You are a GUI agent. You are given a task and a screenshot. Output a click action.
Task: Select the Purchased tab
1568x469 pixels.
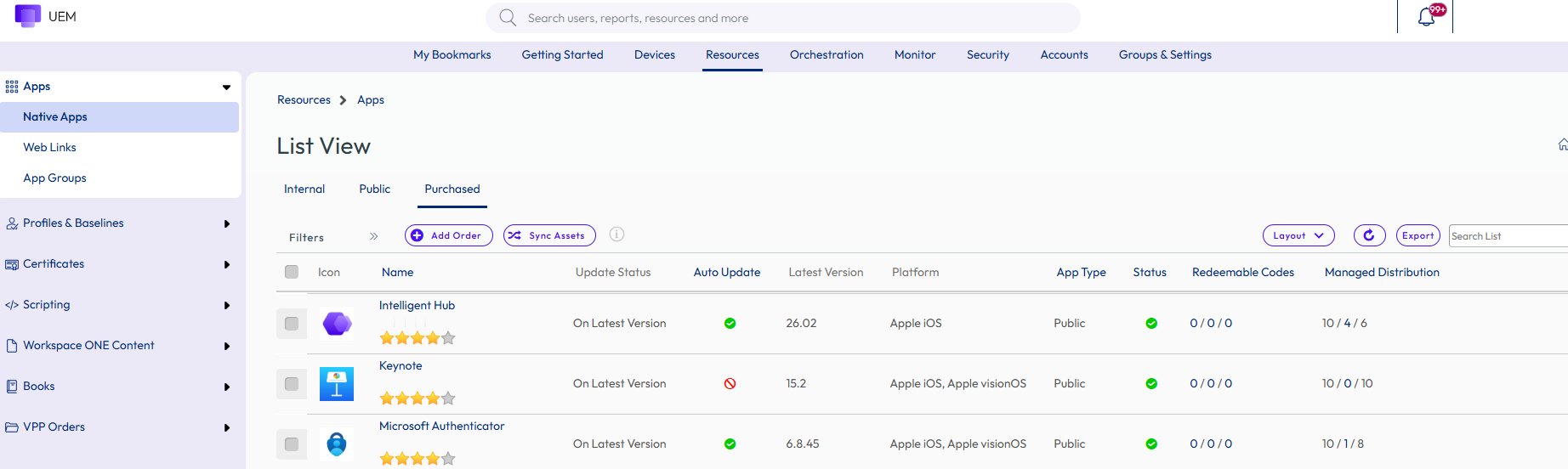point(452,189)
